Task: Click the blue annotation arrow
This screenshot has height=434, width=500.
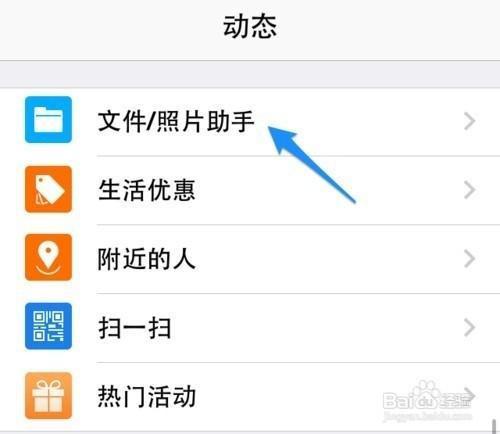Action: coord(312,165)
